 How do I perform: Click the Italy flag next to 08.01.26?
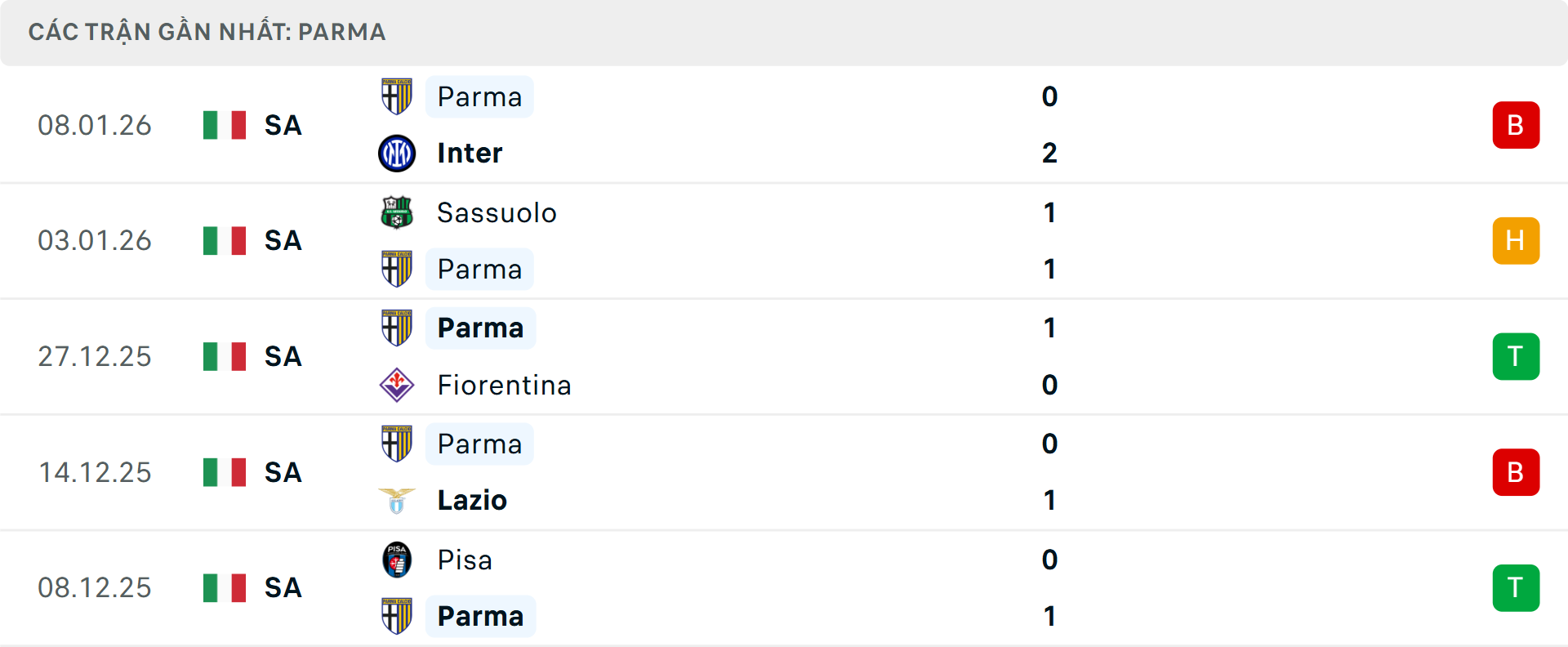click(x=225, y=125)
